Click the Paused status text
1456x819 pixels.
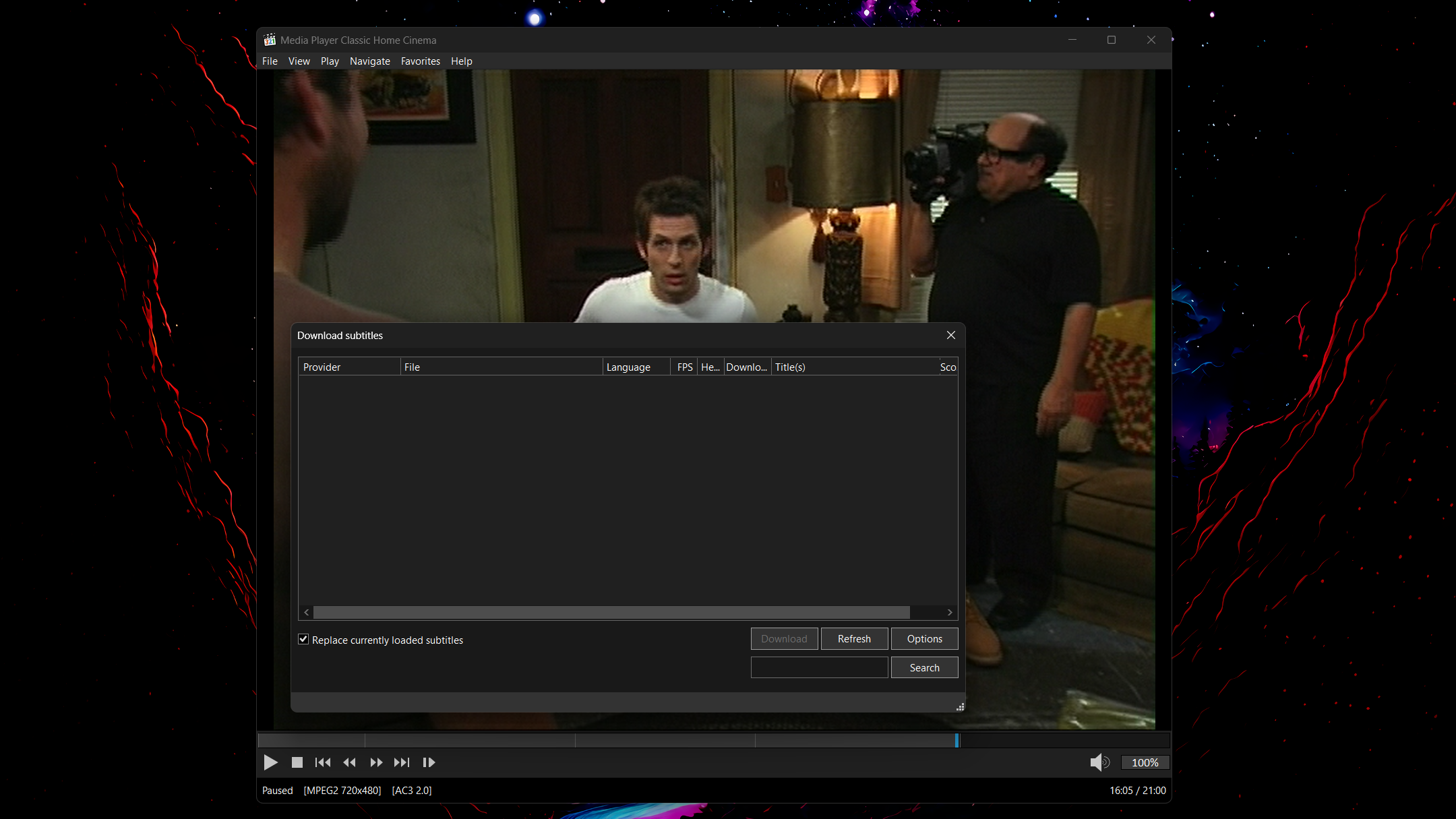coord(278,790)
